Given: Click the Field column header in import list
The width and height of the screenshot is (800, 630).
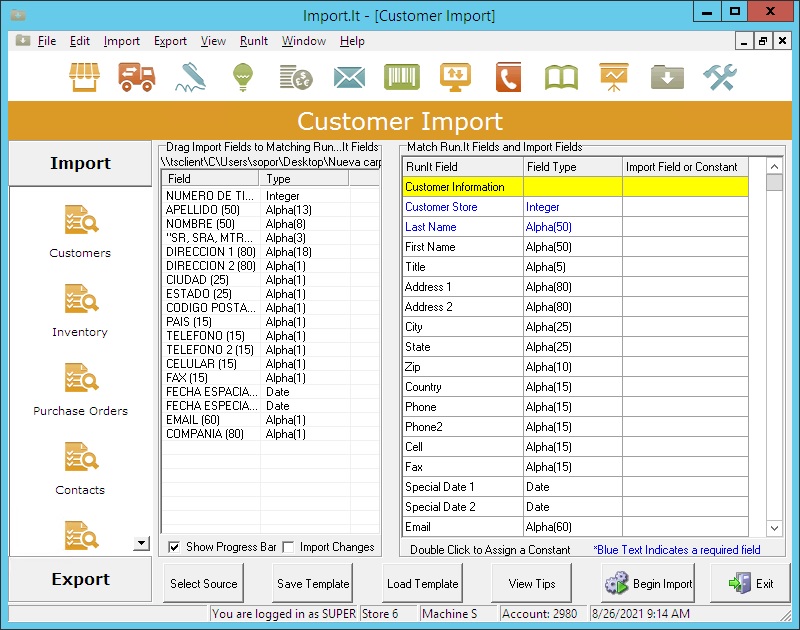Looking at the screenshot, I should tap(210, 179).
